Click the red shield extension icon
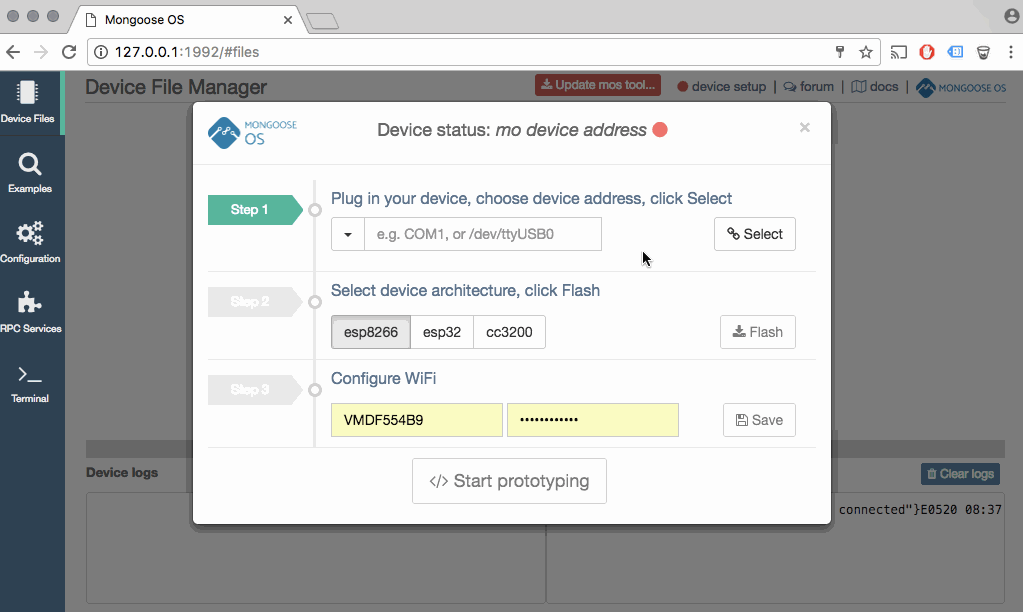Screen dimensions: 1023x612 [x=927, y=52]
